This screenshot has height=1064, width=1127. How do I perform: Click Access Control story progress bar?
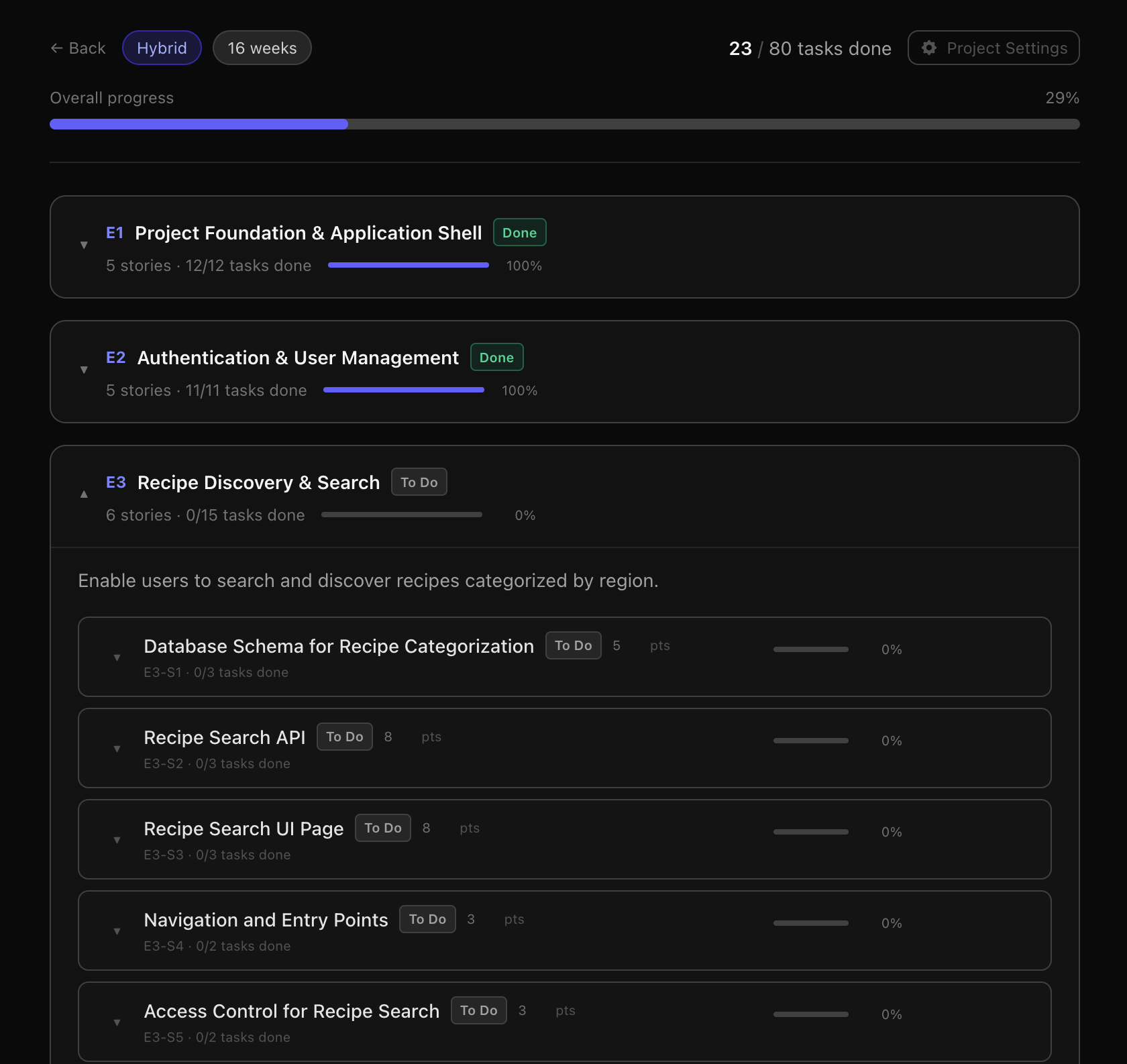(811, 1014)
